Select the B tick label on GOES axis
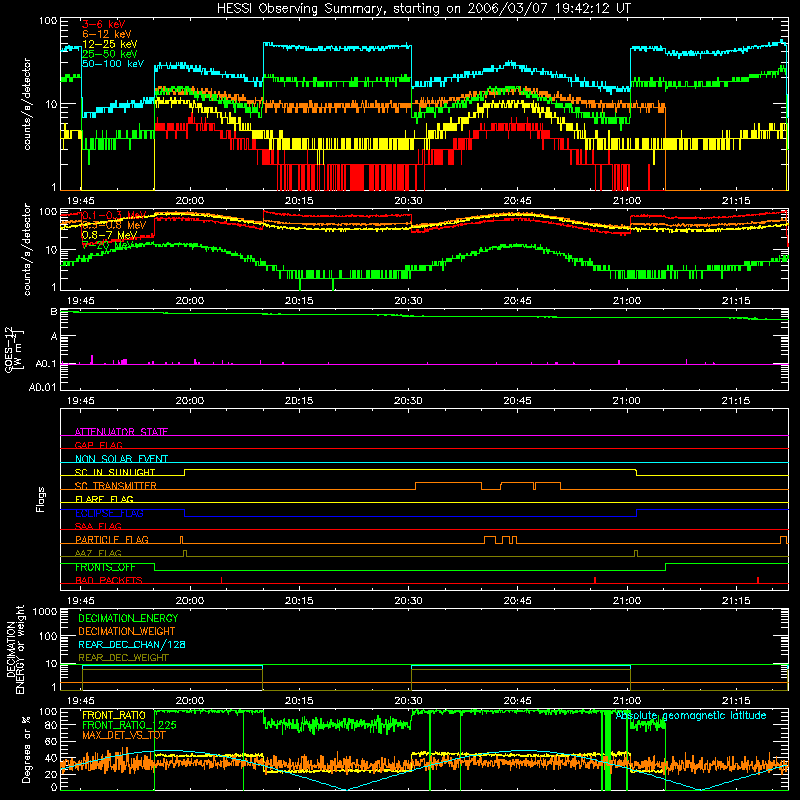Image resolution: width=800 pixels, height=800 pixels. 54,311
